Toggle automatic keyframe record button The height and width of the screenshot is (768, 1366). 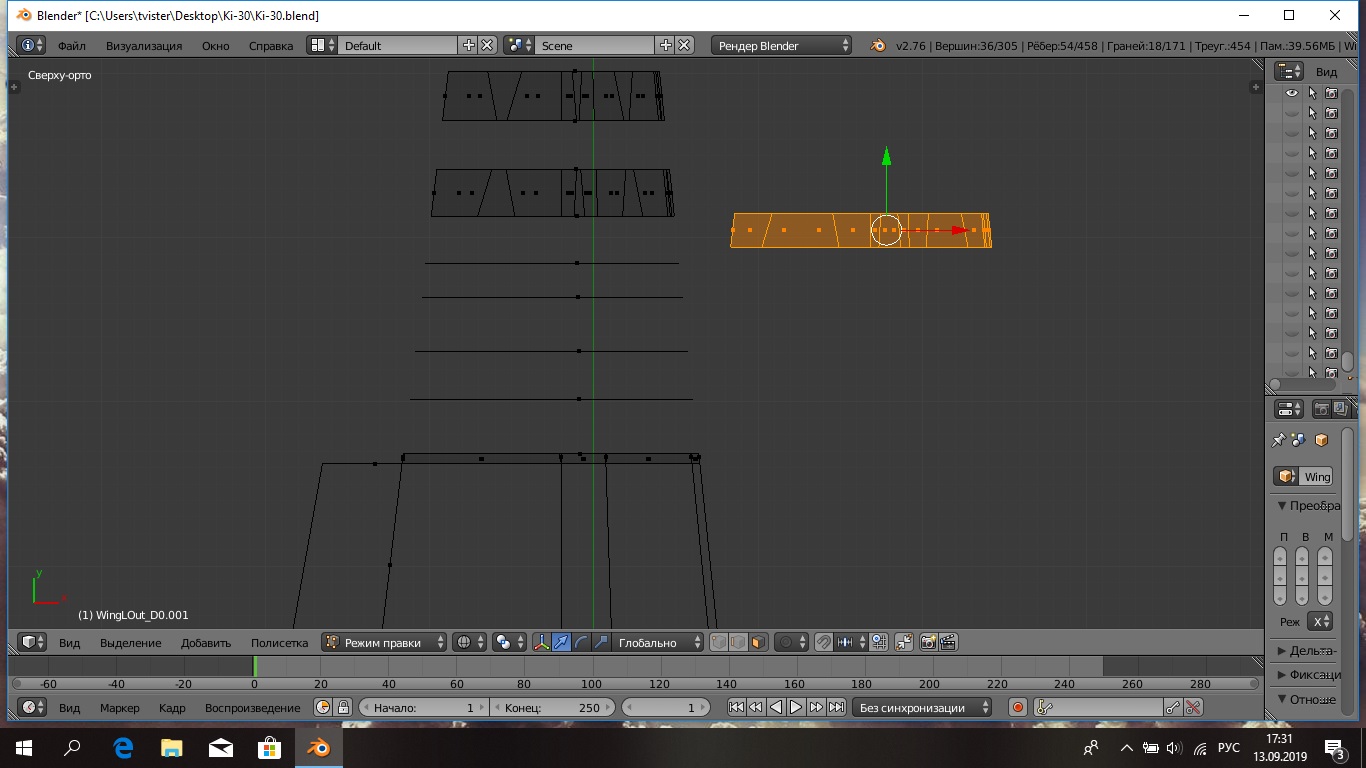point(1018,708)
